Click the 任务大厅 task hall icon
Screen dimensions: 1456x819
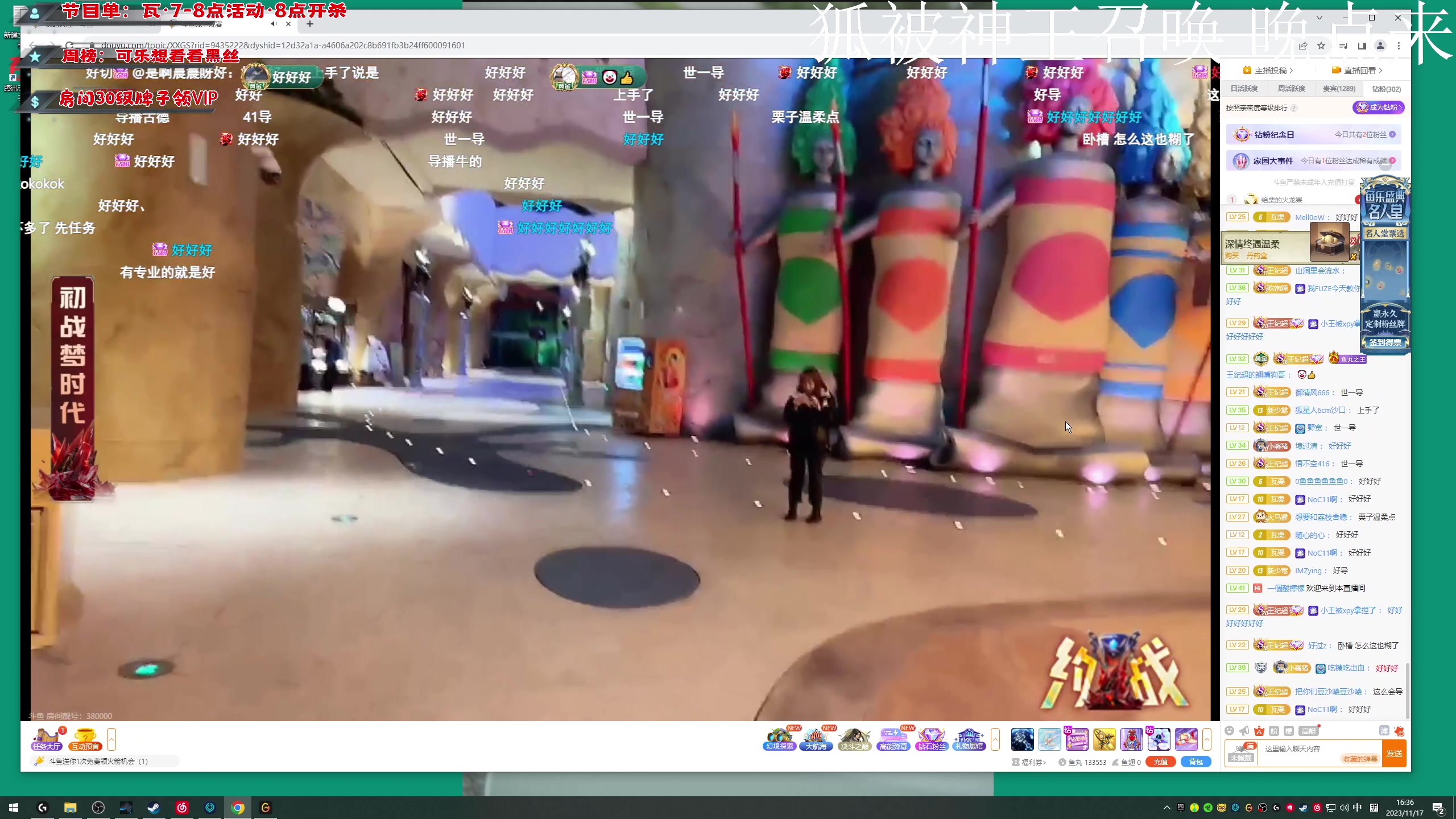(x=47, y=739)
